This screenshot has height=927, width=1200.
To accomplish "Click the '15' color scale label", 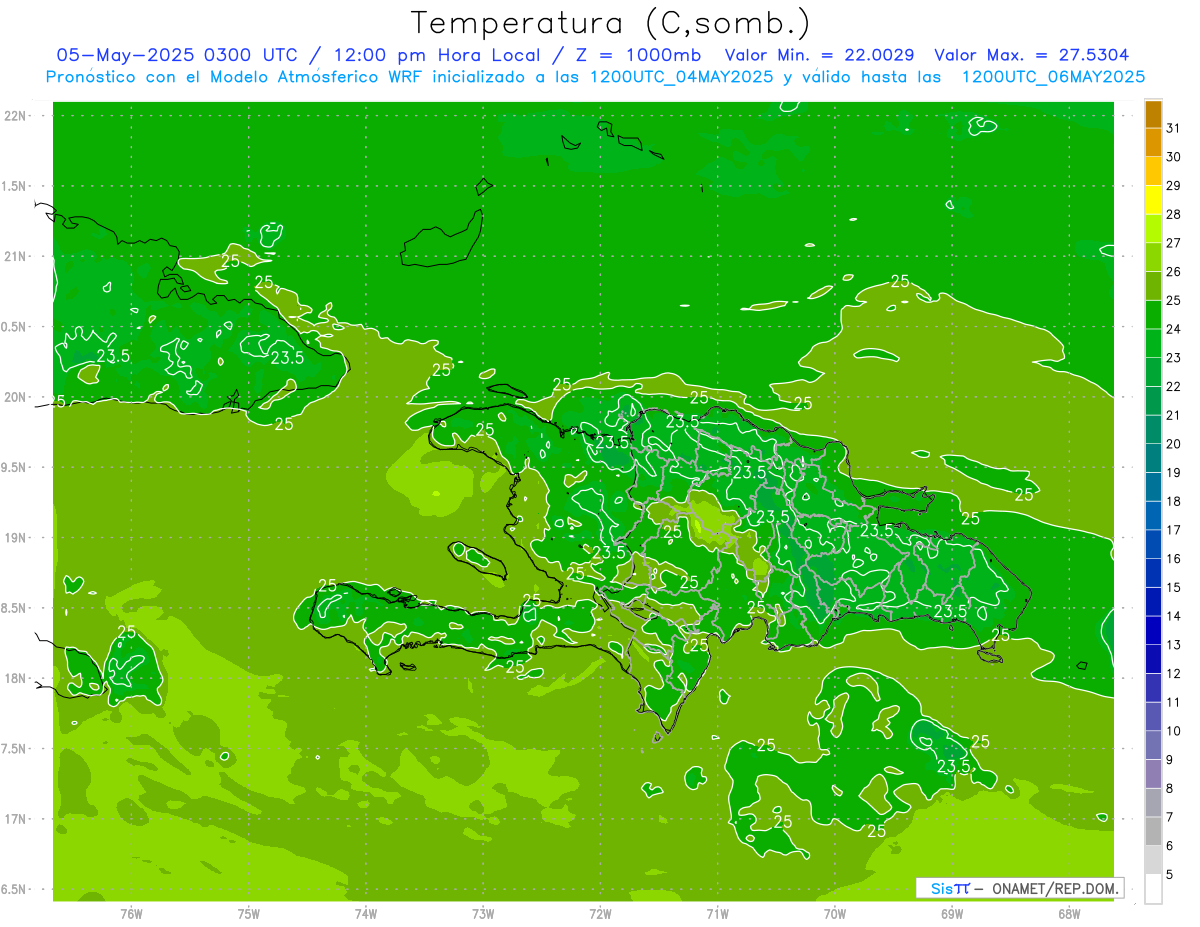I will pyautogui.click(x=1174, y=587).
